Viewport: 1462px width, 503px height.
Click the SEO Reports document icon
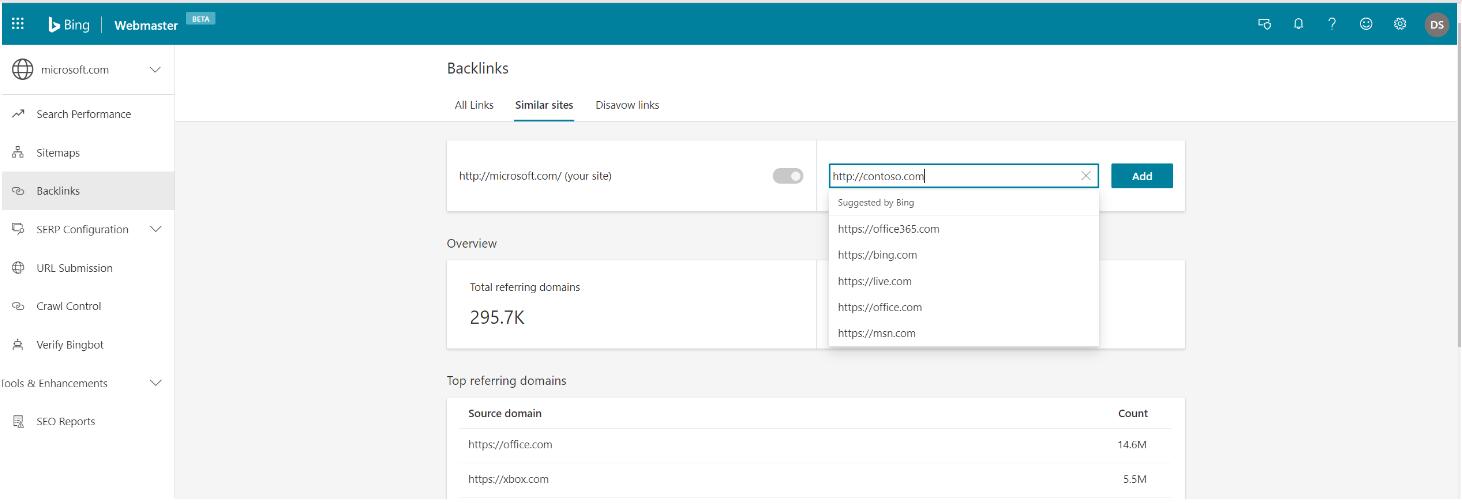pyautogui.click(x=17, y=421)
